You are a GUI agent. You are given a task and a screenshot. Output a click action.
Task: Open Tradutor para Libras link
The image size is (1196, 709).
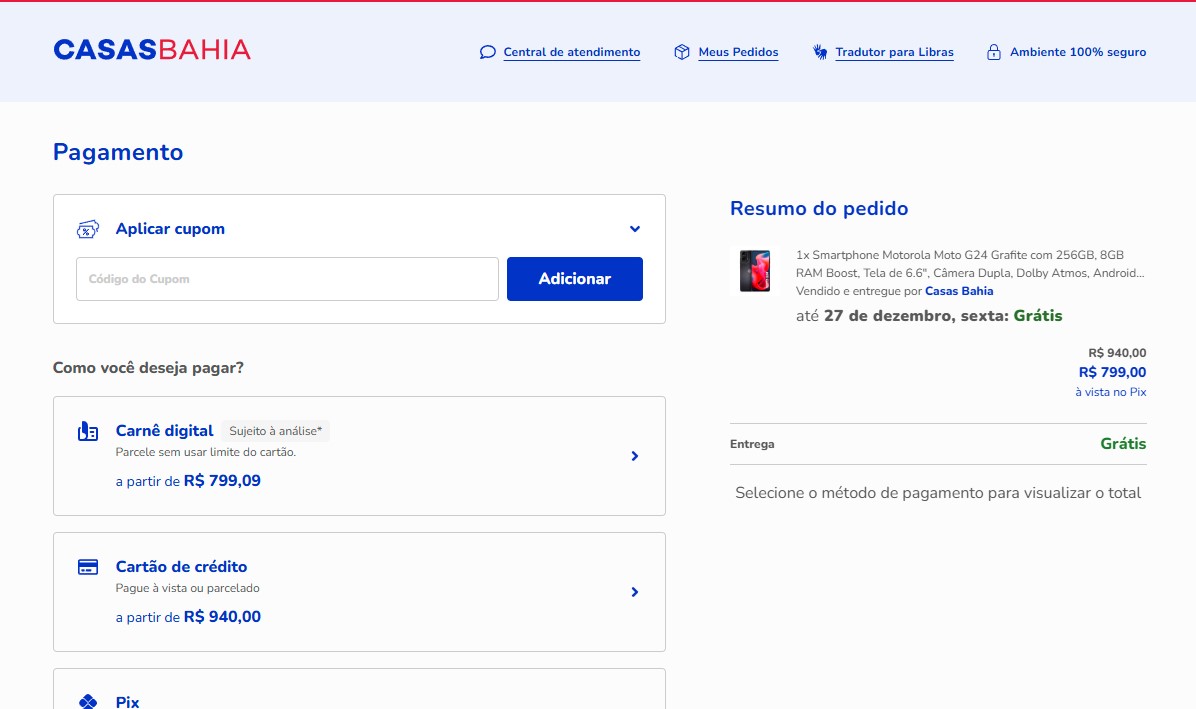click(894, 52)
